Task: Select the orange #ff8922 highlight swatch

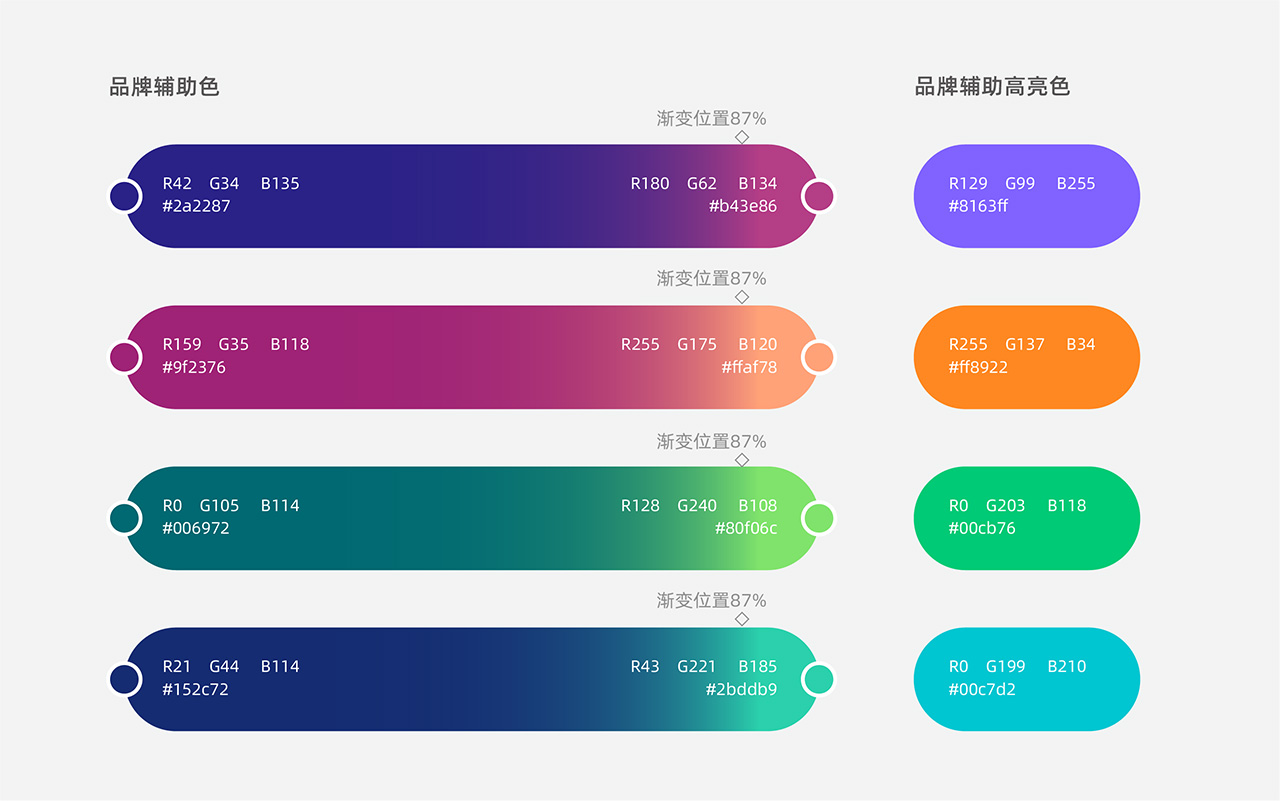Action: coord(1026,357)
